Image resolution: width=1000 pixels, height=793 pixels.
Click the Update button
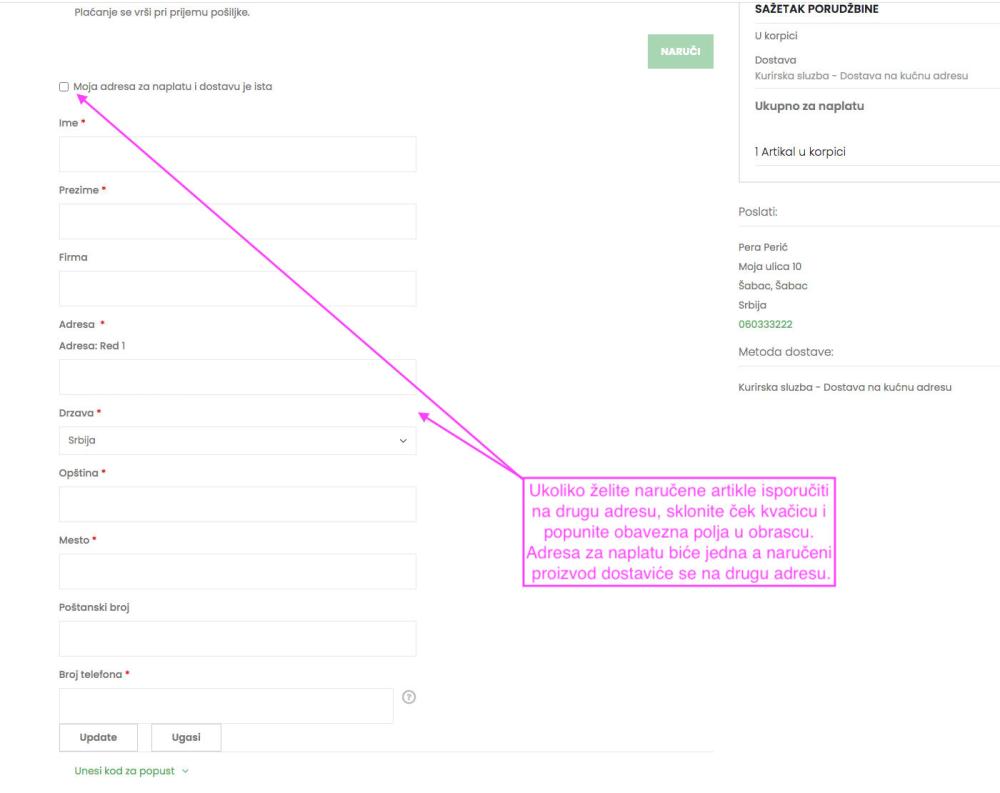(x=98, y=737)
